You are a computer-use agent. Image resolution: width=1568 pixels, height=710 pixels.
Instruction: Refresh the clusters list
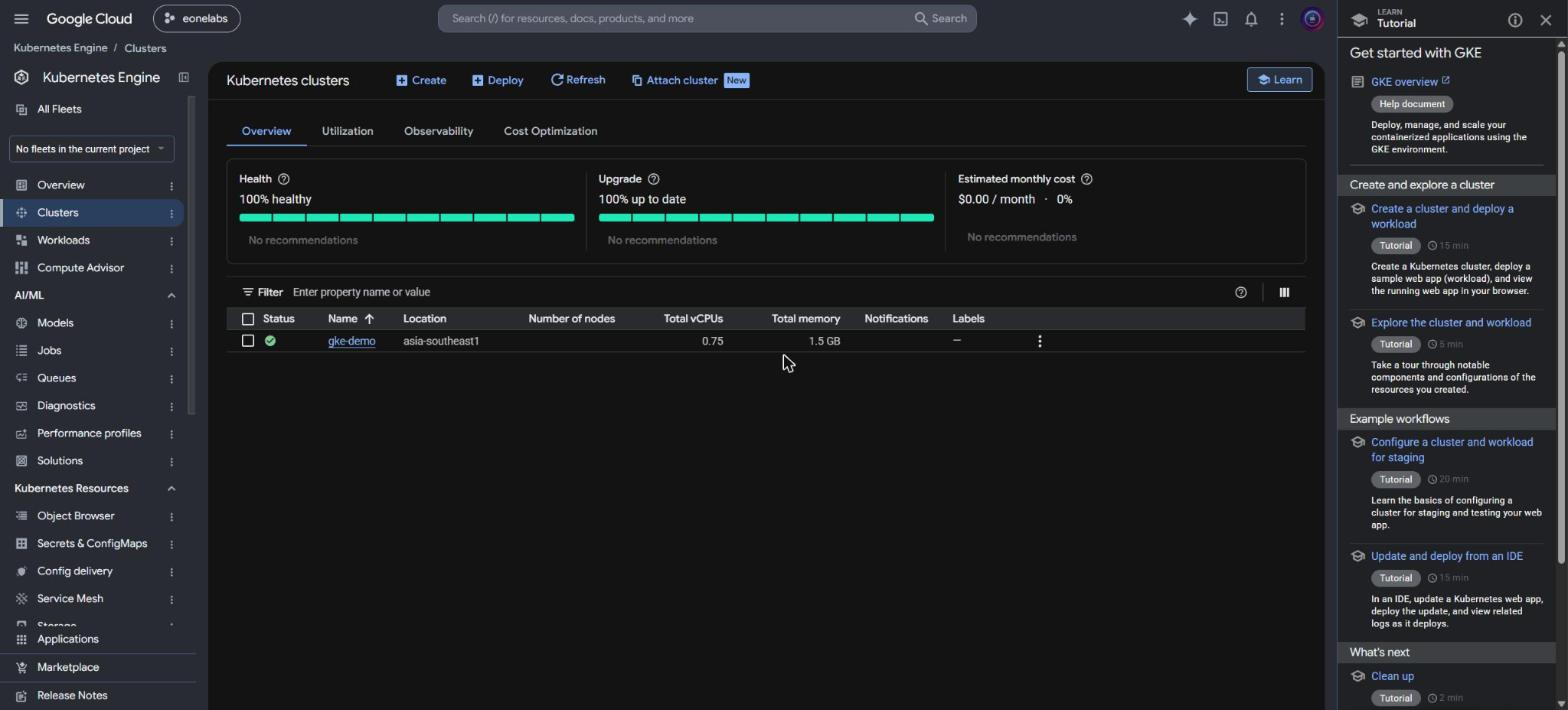578,80
